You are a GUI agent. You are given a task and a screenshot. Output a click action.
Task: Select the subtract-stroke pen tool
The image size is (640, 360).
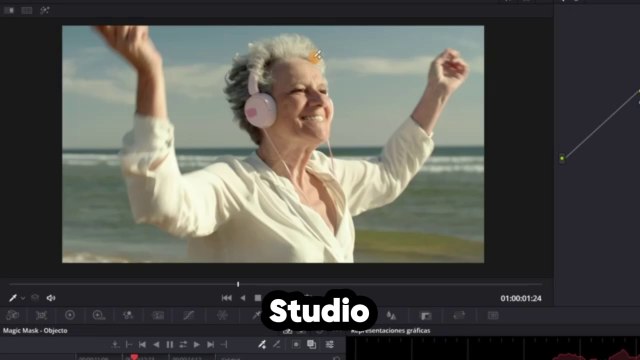pos(277,345)
